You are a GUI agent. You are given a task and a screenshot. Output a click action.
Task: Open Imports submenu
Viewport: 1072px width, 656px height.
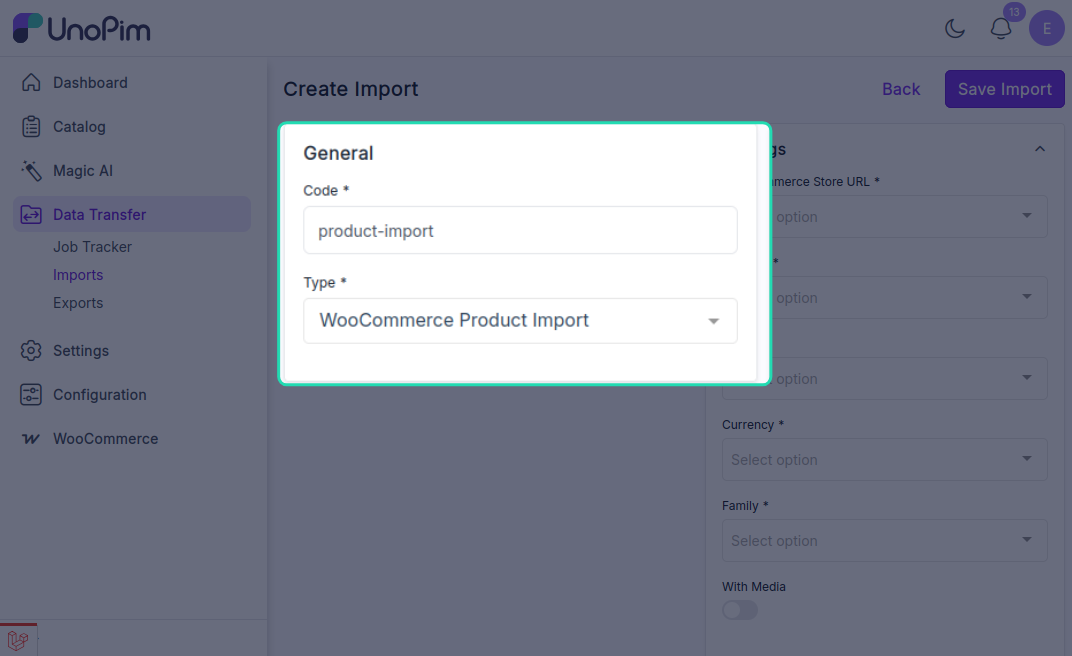coord(78,275)
